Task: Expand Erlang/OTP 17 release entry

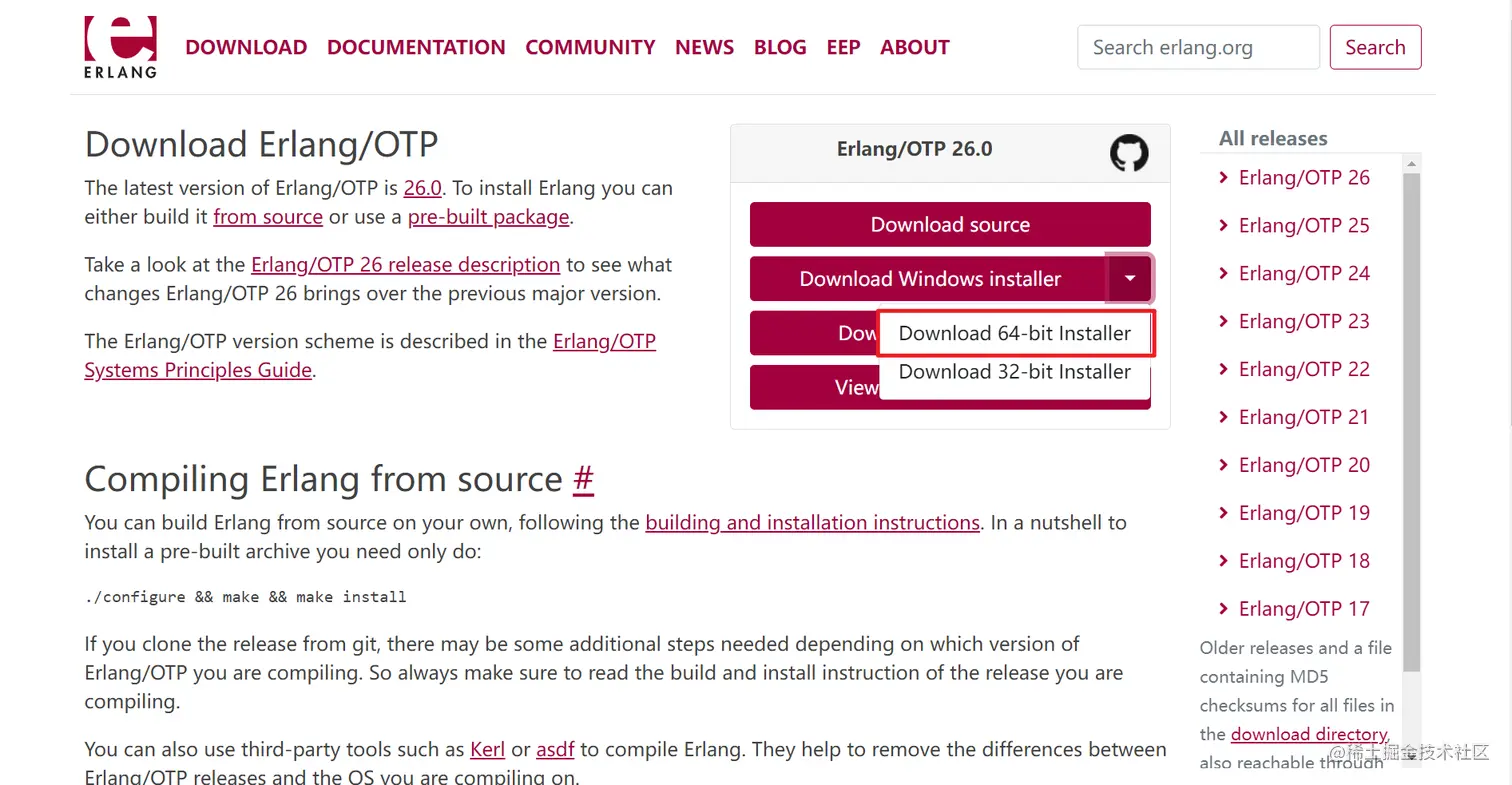Action: [1304, 609]
